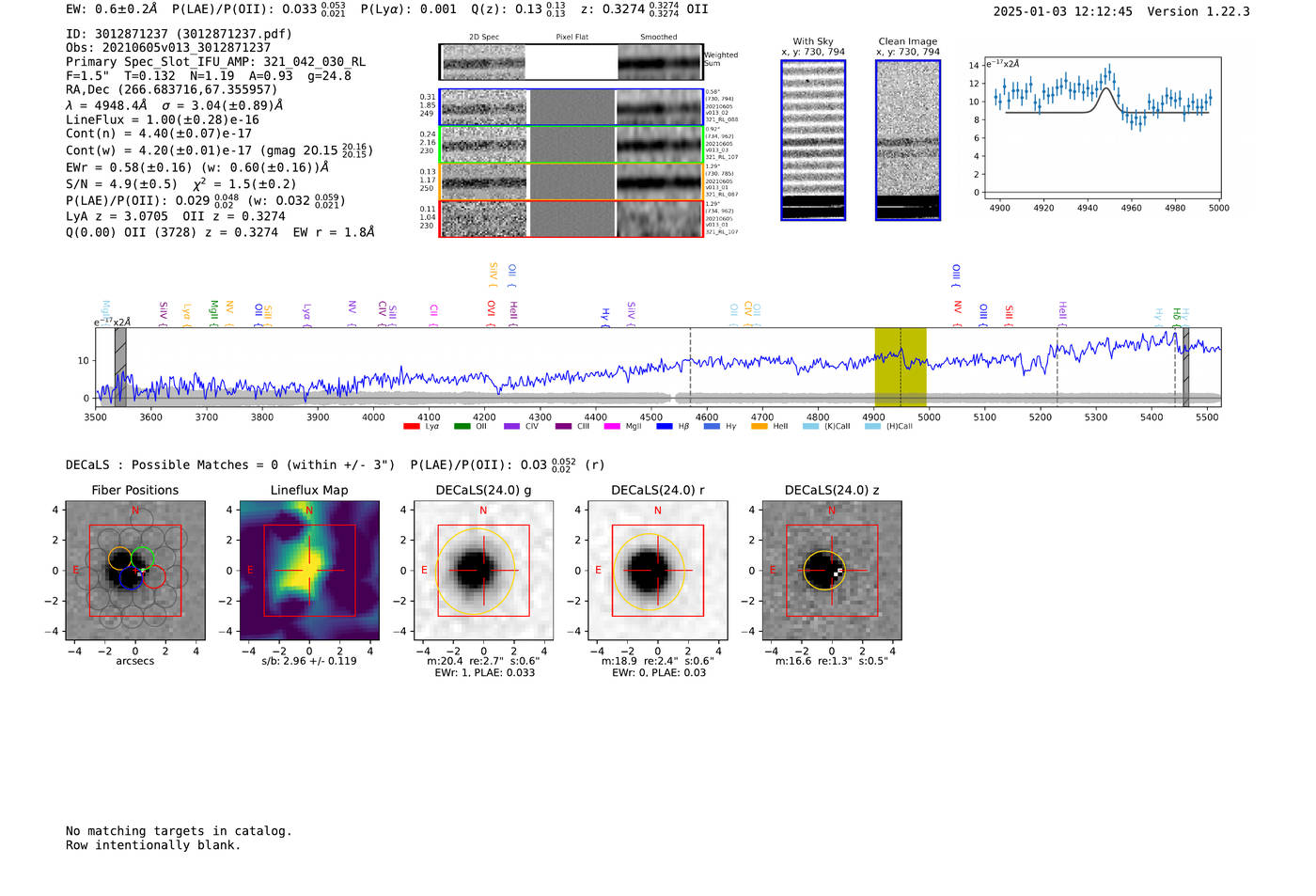Click the header P(Lyα): 0.001 text
The width and height of the screenshot is (1316, 896).
coord(408,9)
